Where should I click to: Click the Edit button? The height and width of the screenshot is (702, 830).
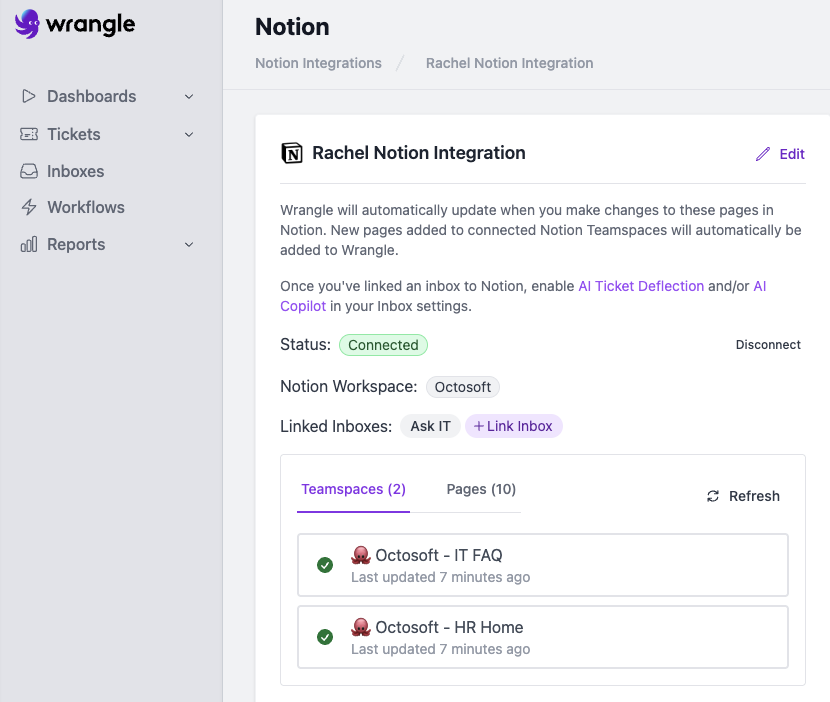(780, 154)
